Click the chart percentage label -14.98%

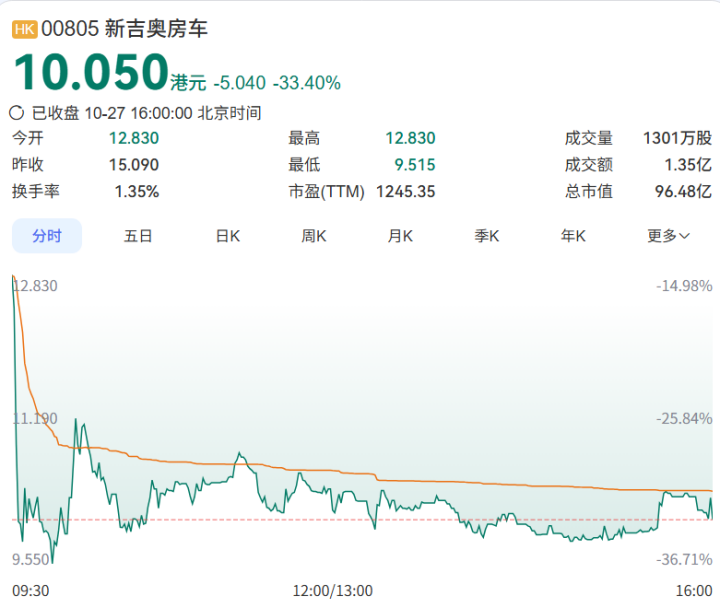point(684,286)
